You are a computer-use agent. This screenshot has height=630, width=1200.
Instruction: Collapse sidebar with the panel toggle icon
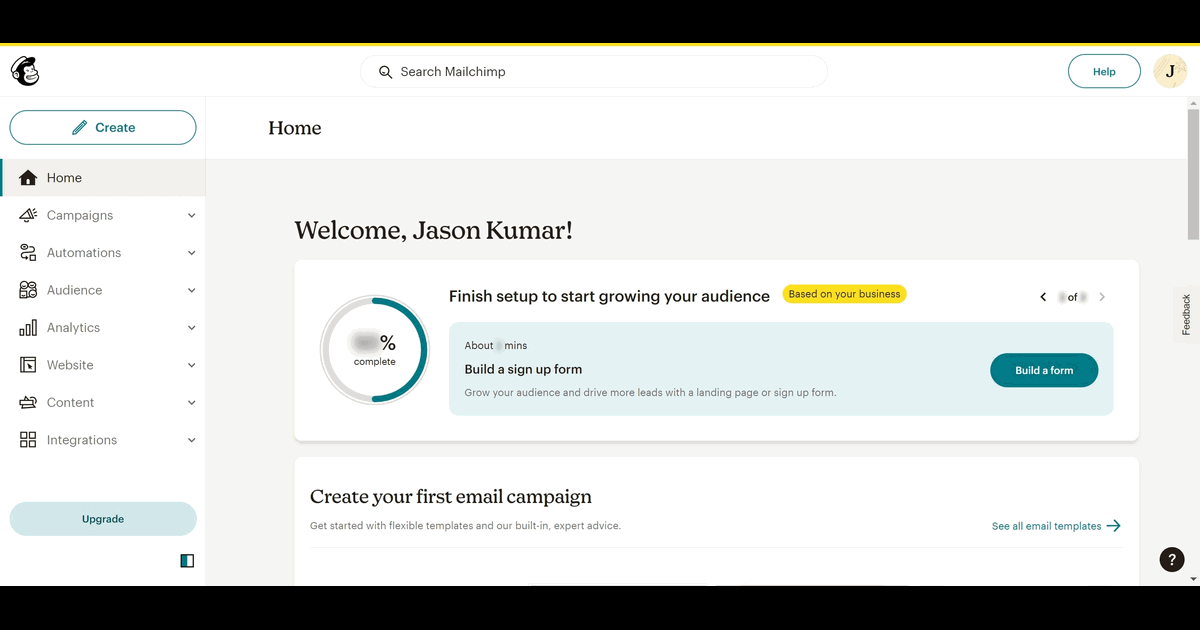187,561
